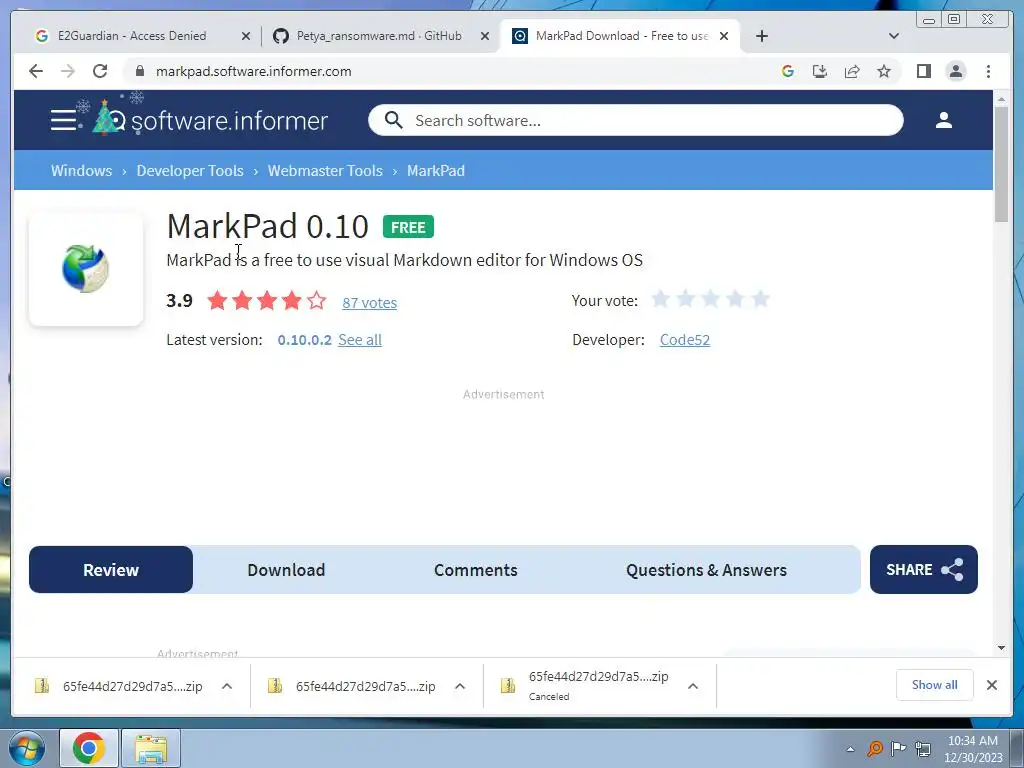The height and width of the screenshot is (768, 1024).
Task: Give a five-star vote
Action: (x=760, y=299)
